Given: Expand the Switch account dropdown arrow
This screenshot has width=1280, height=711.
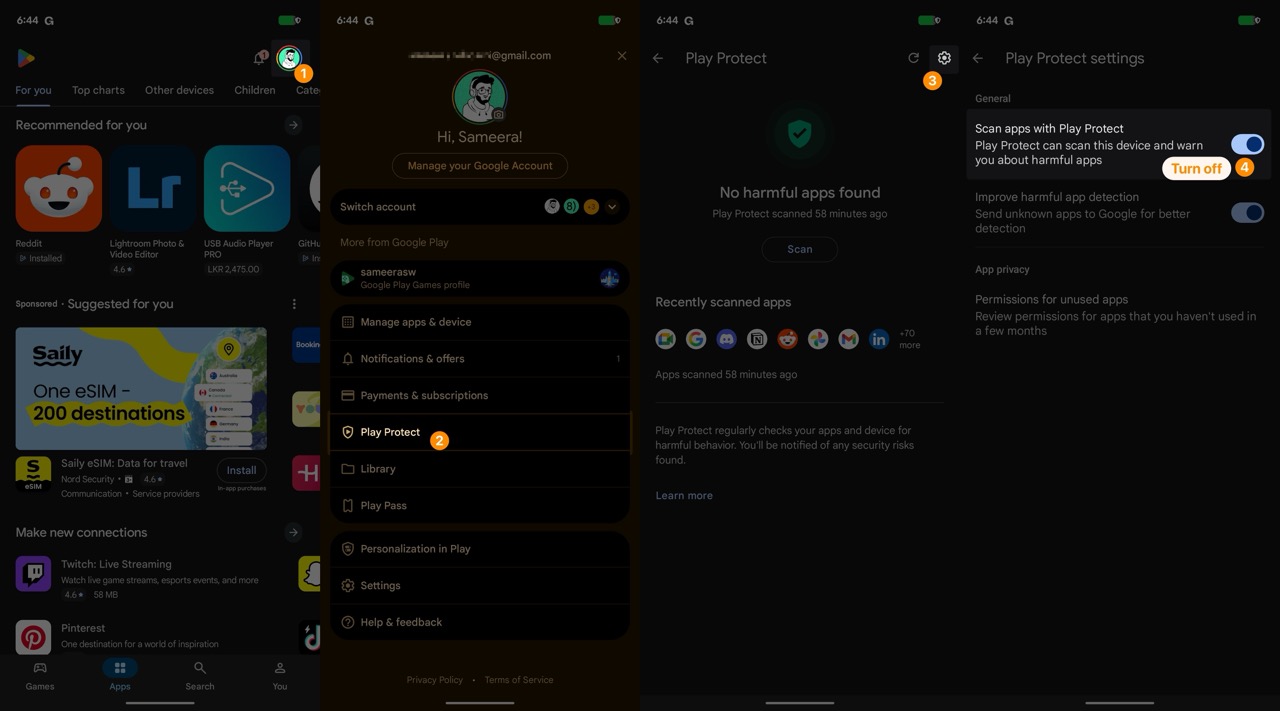Looking at the screenshot, I should pyautogui.click(x=612, y=207).
